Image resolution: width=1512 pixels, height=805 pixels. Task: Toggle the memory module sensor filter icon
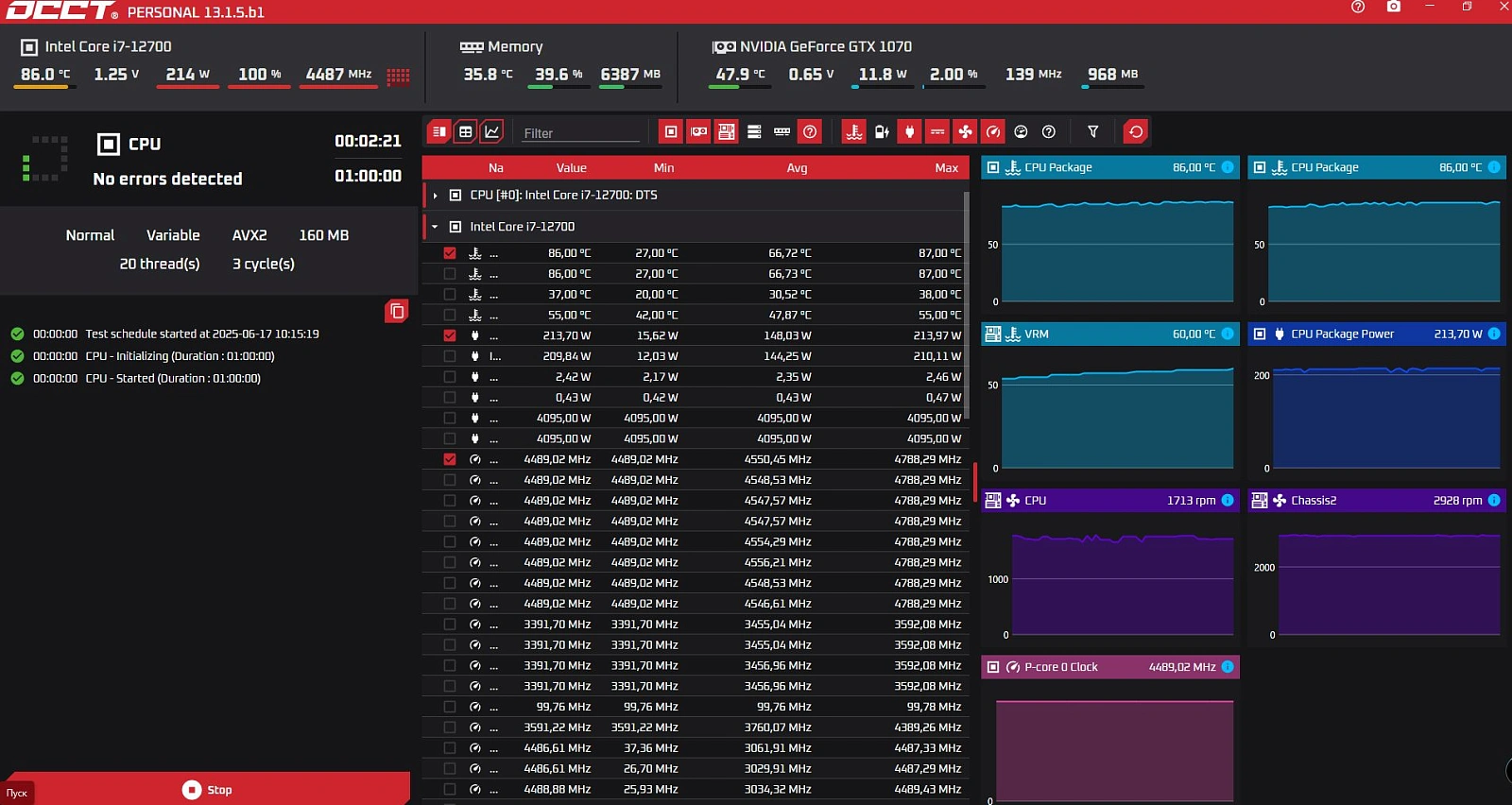coord(782,132)
